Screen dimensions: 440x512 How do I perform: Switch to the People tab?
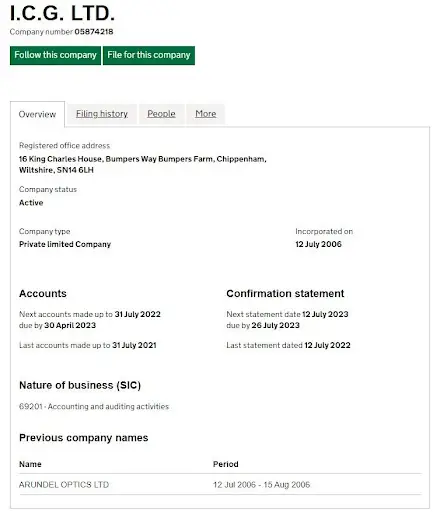161,114
